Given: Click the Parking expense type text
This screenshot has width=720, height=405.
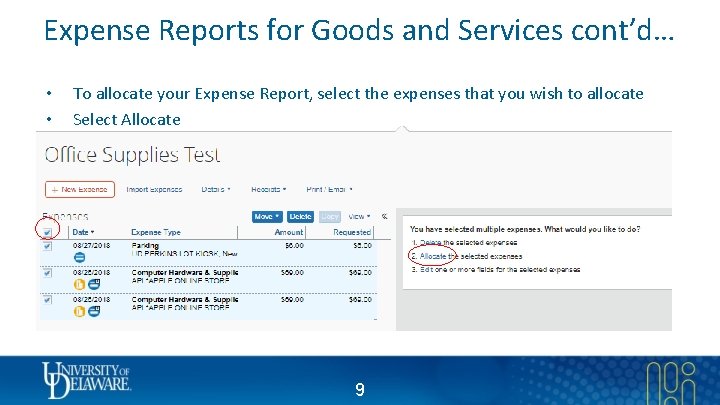Looking at the screenshot, I should pos(145,245).
